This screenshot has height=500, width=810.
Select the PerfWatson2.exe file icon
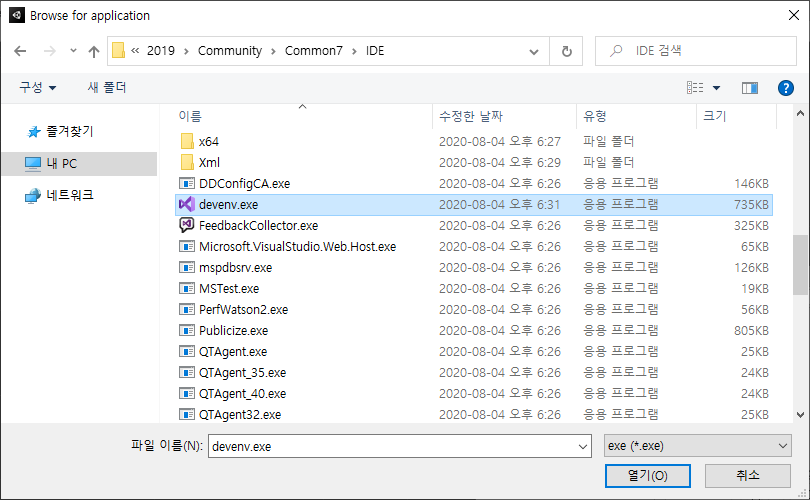186,309
